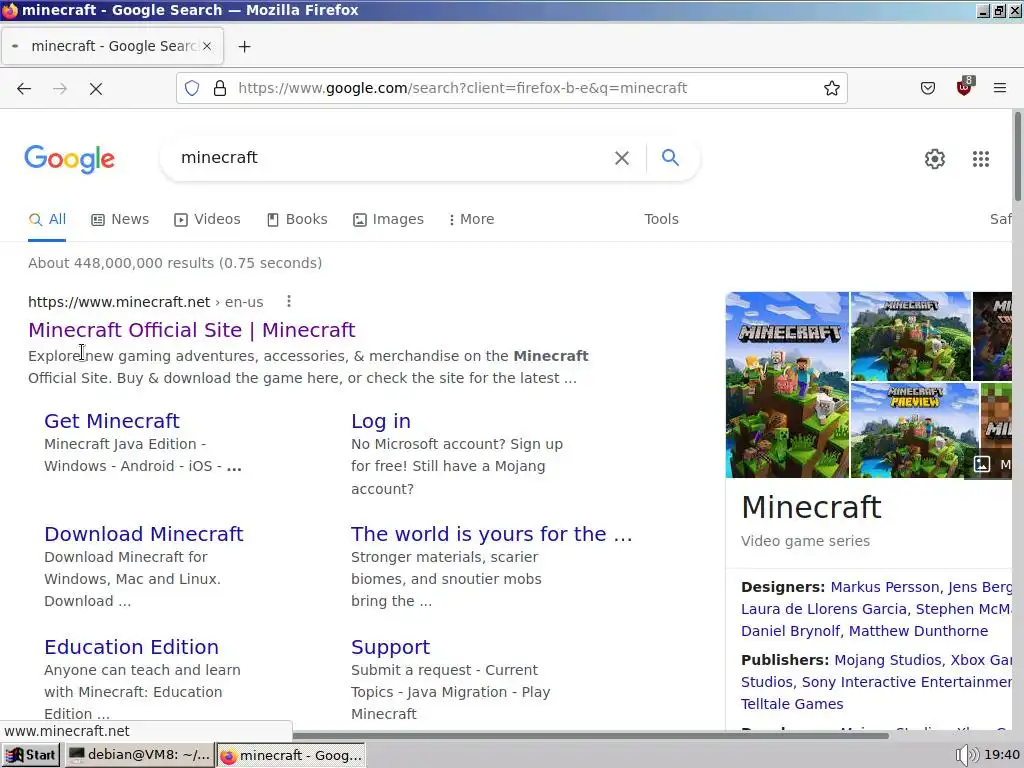Open Markus Persson designer link

click(x=885, y=587)
